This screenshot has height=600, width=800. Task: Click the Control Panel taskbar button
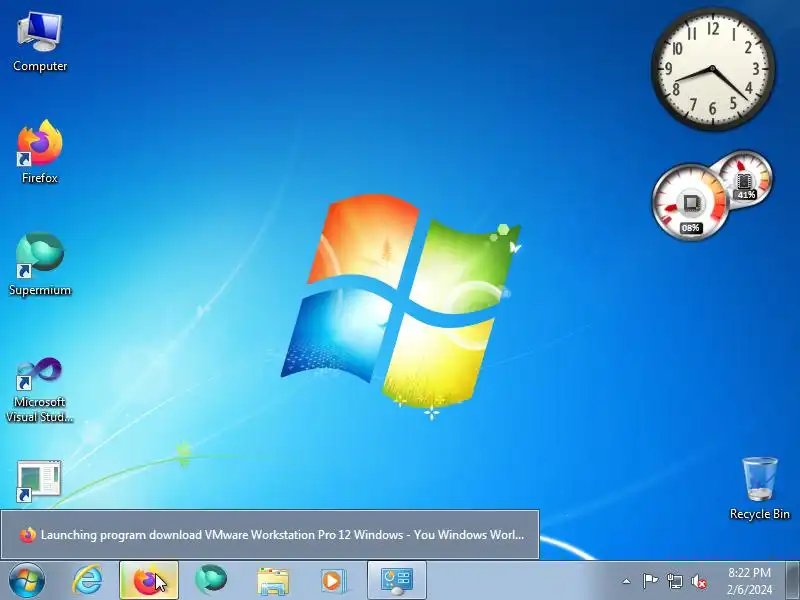tap(397, 580)
